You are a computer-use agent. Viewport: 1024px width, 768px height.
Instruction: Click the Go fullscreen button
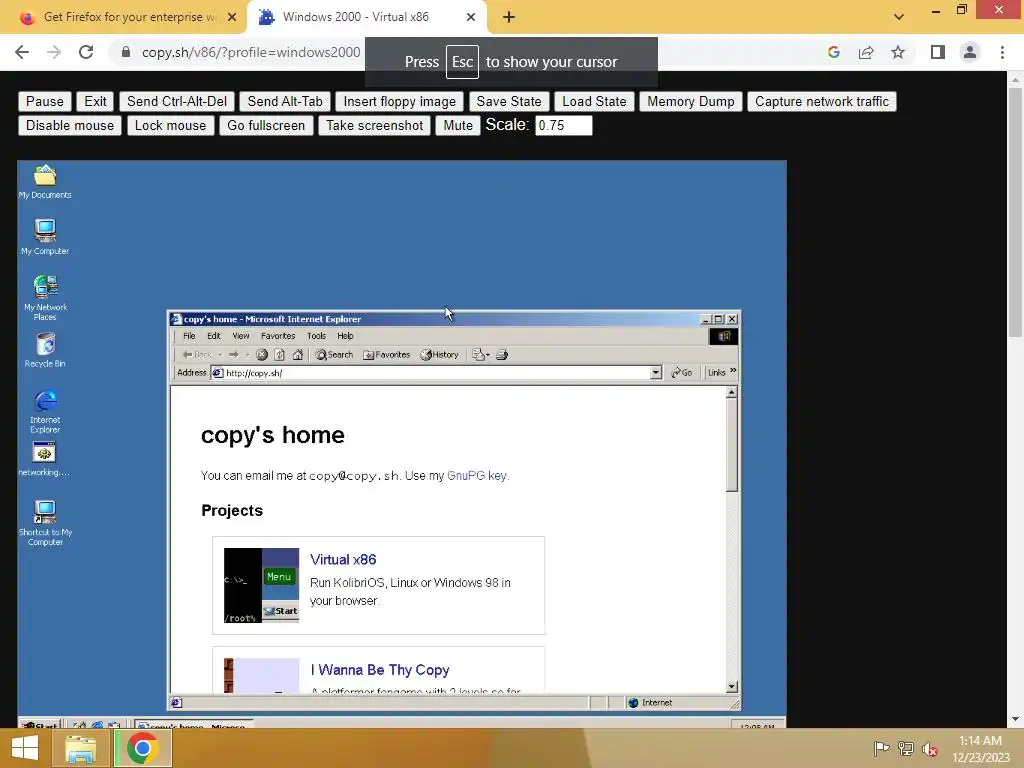266,125
